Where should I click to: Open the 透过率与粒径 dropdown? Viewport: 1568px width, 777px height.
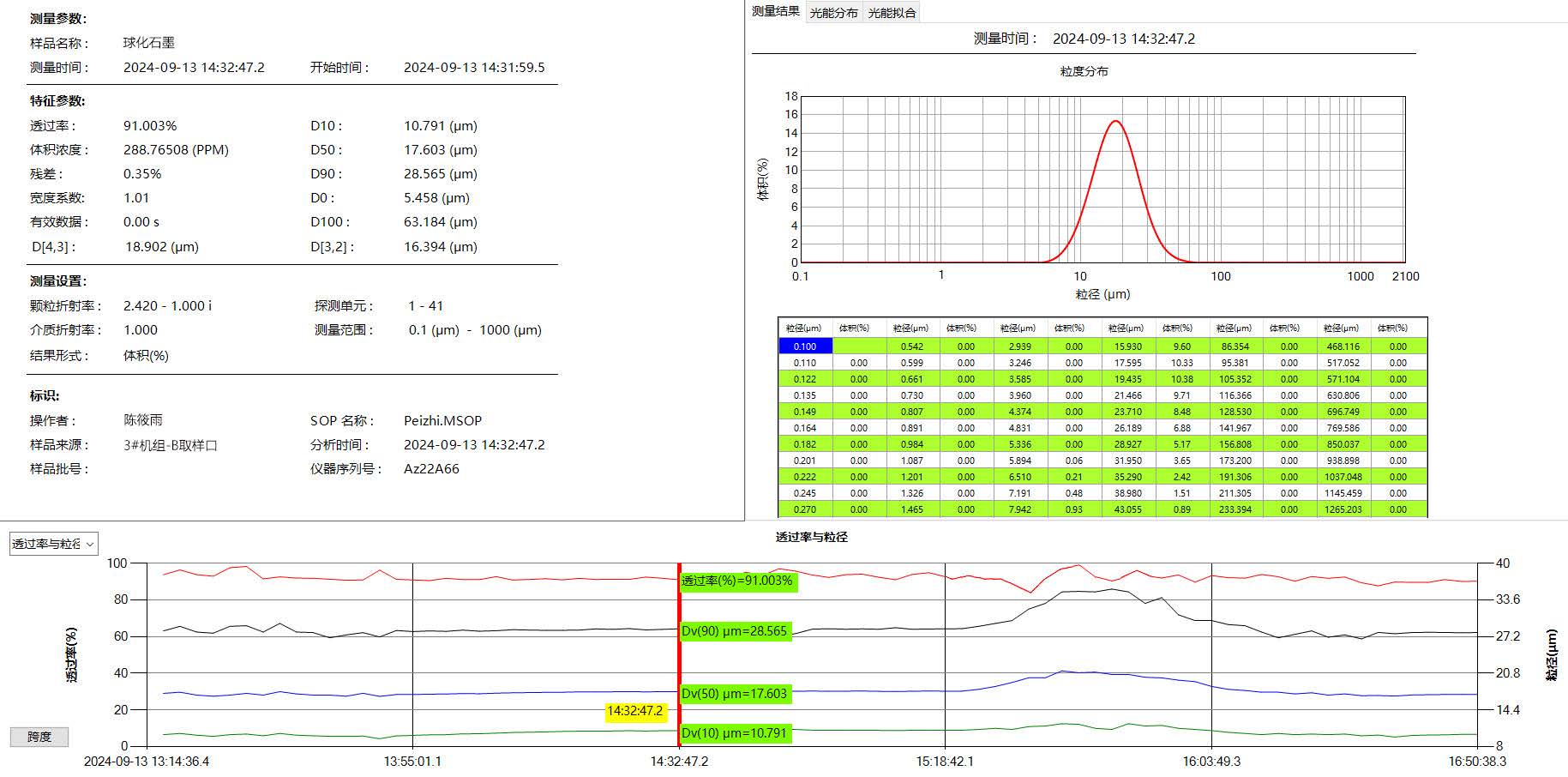pyautogui.click(x=53, y=544)
